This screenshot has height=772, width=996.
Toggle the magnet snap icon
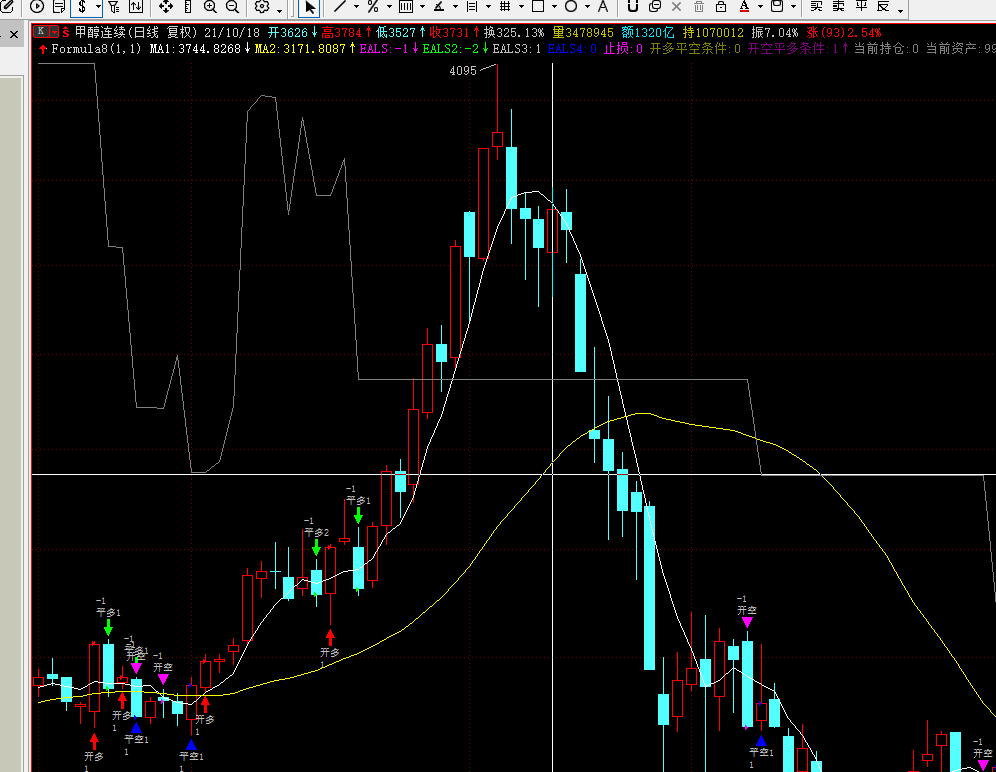coord(632,6)
